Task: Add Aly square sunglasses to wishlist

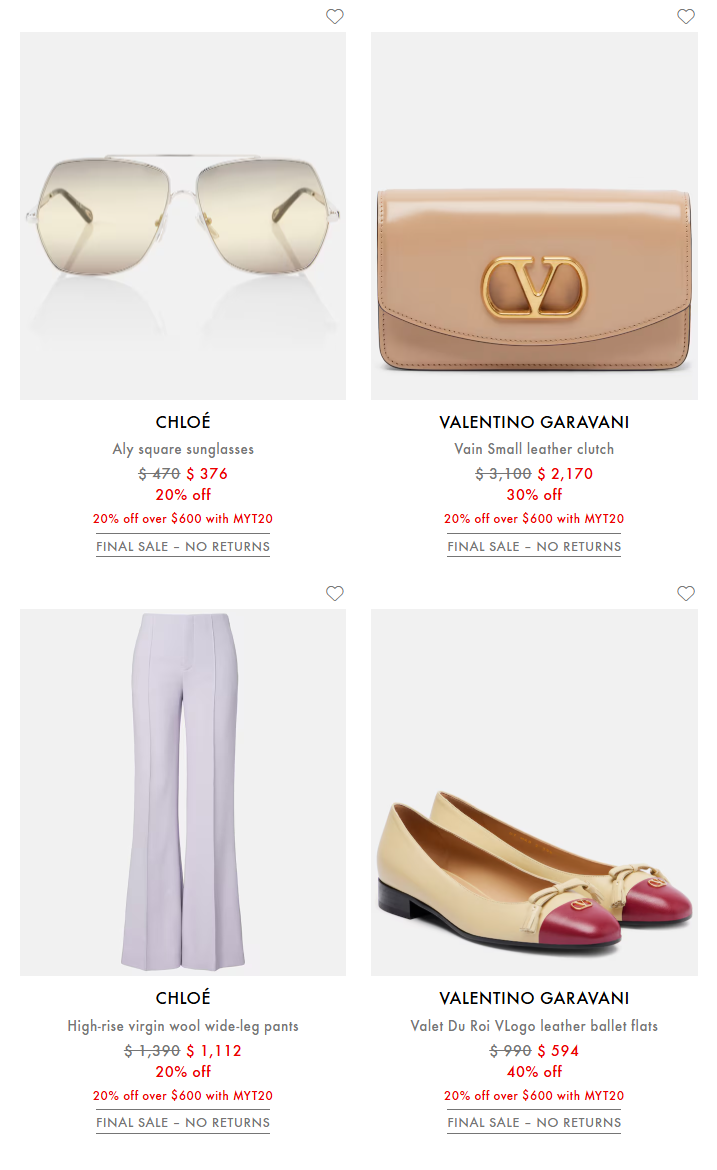Action: 334,16
